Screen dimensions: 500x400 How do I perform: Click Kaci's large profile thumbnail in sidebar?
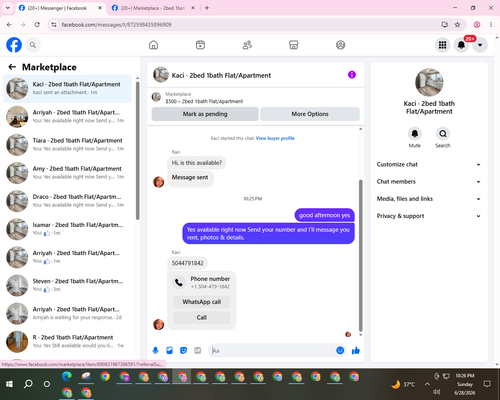[429, 82]
